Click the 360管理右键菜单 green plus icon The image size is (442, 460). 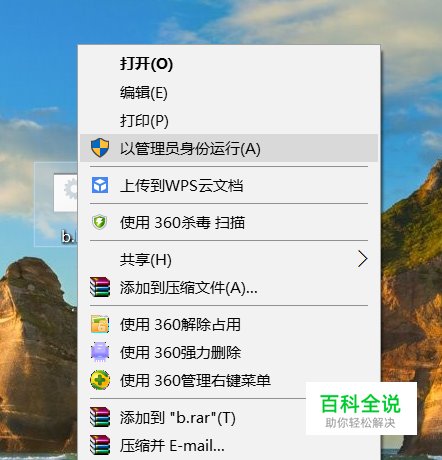tap(100, 380)
